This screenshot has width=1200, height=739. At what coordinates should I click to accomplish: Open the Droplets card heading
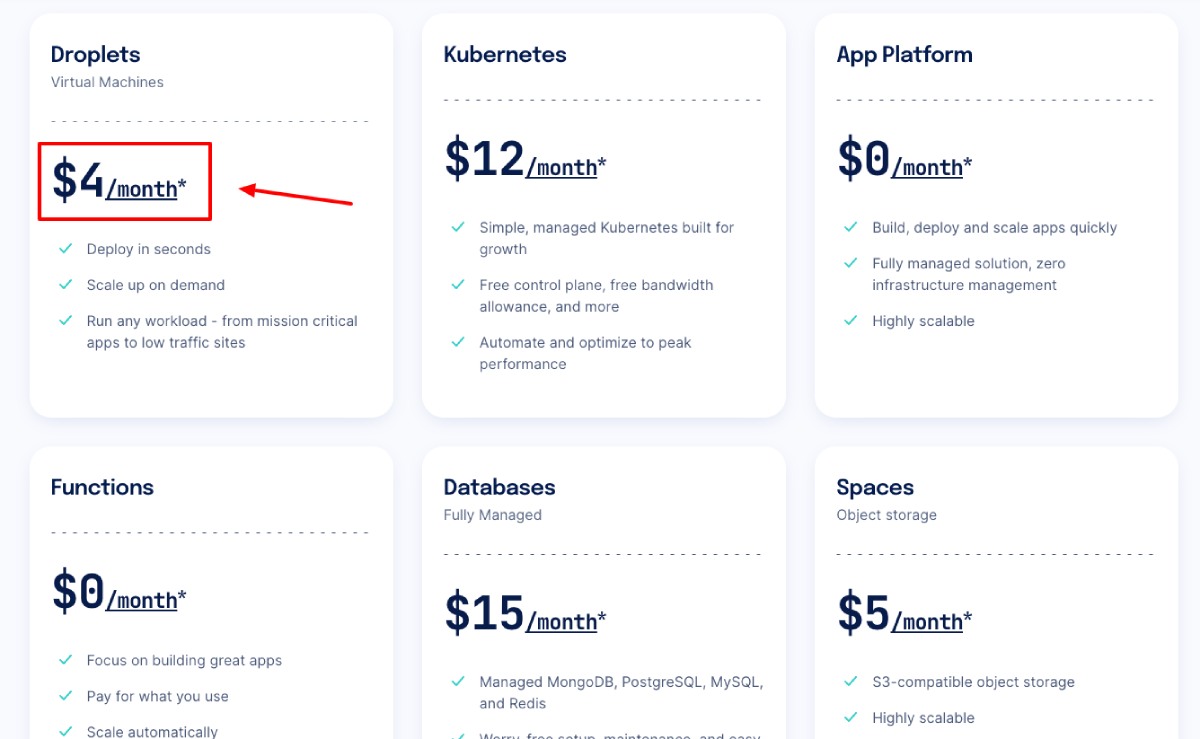95,54
